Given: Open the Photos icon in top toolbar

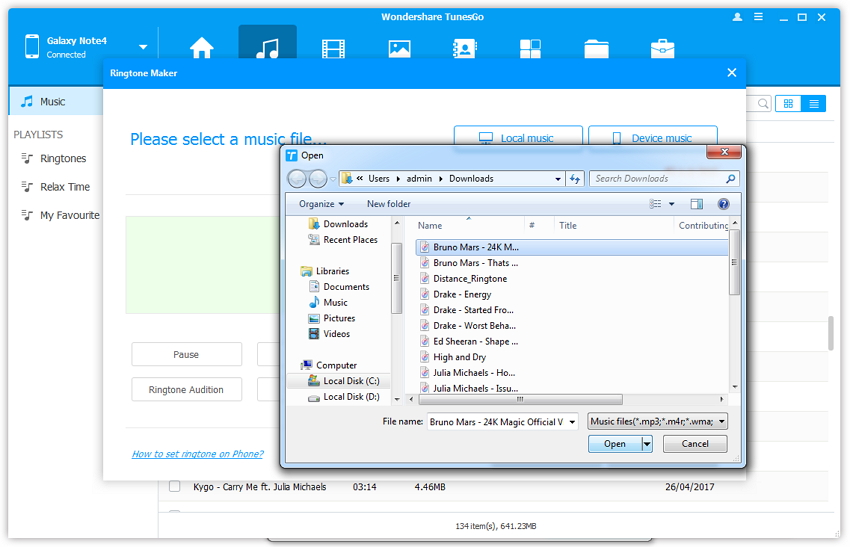Looking at the screenshot, I should [x=399, y=48].
